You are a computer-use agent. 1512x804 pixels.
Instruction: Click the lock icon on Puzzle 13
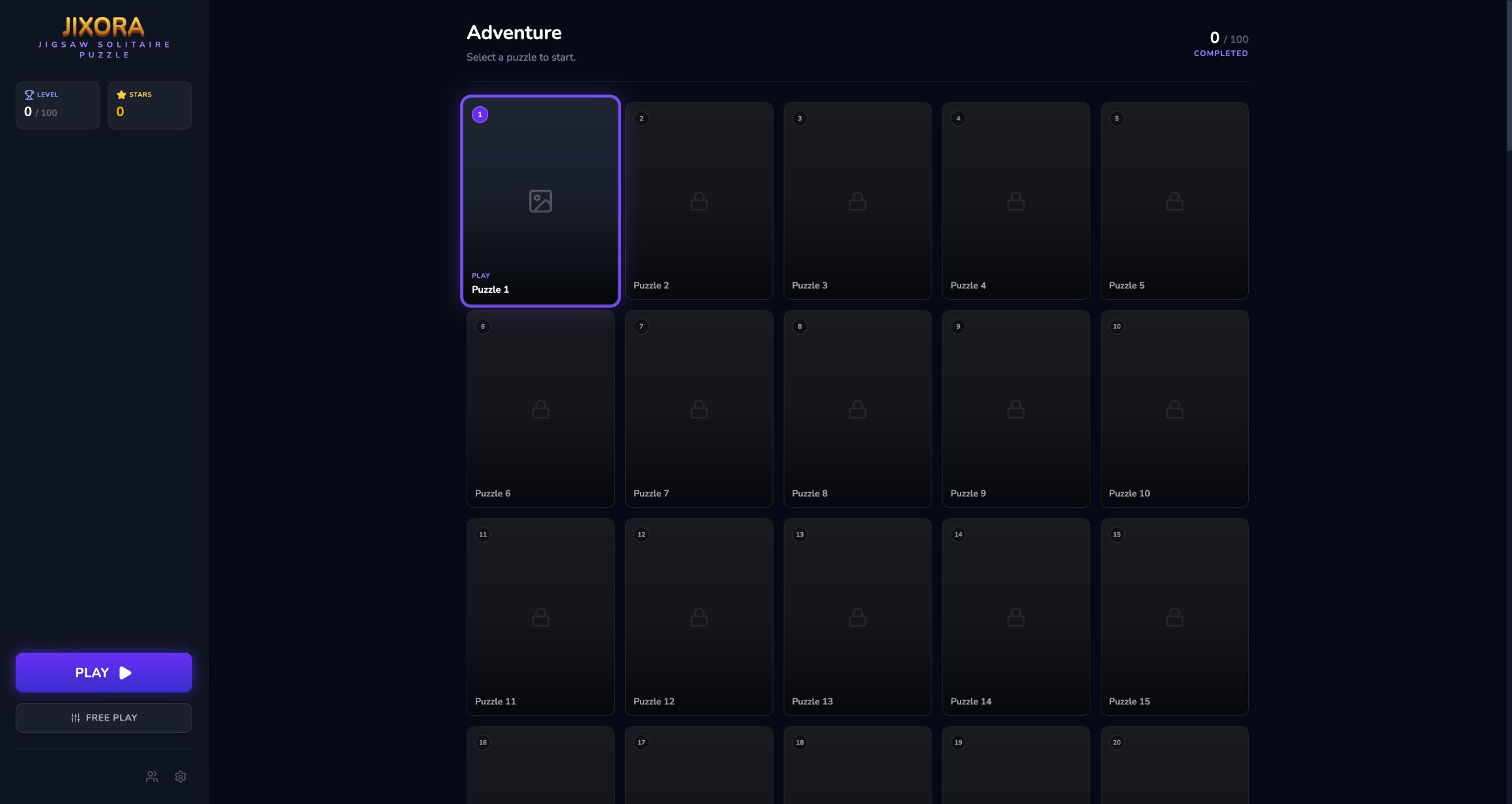point(857,617)
